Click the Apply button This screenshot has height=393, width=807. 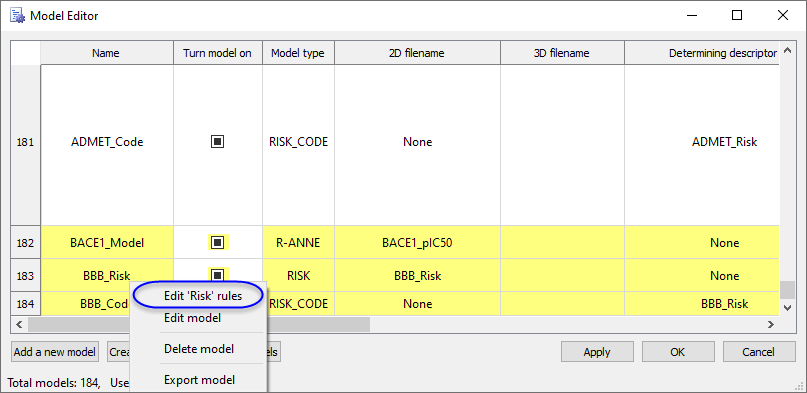pos(597,352)
